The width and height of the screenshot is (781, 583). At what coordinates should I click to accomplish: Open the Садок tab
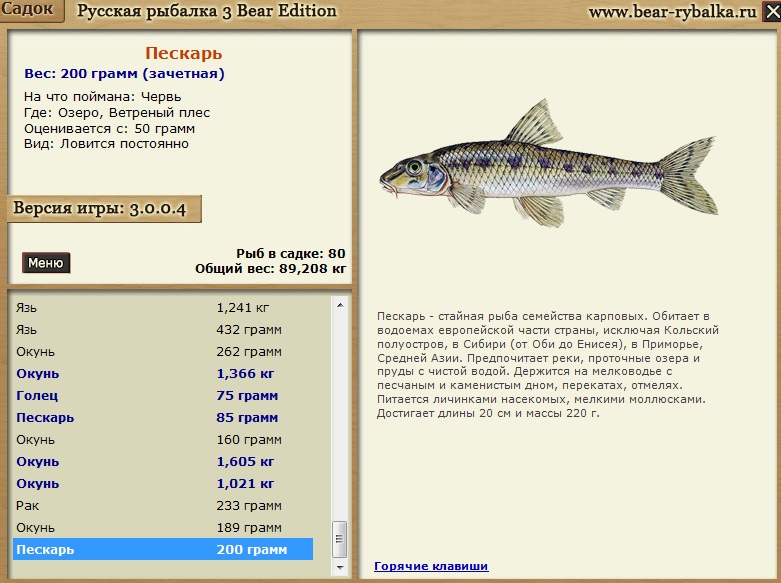click(x=31, y=10)
